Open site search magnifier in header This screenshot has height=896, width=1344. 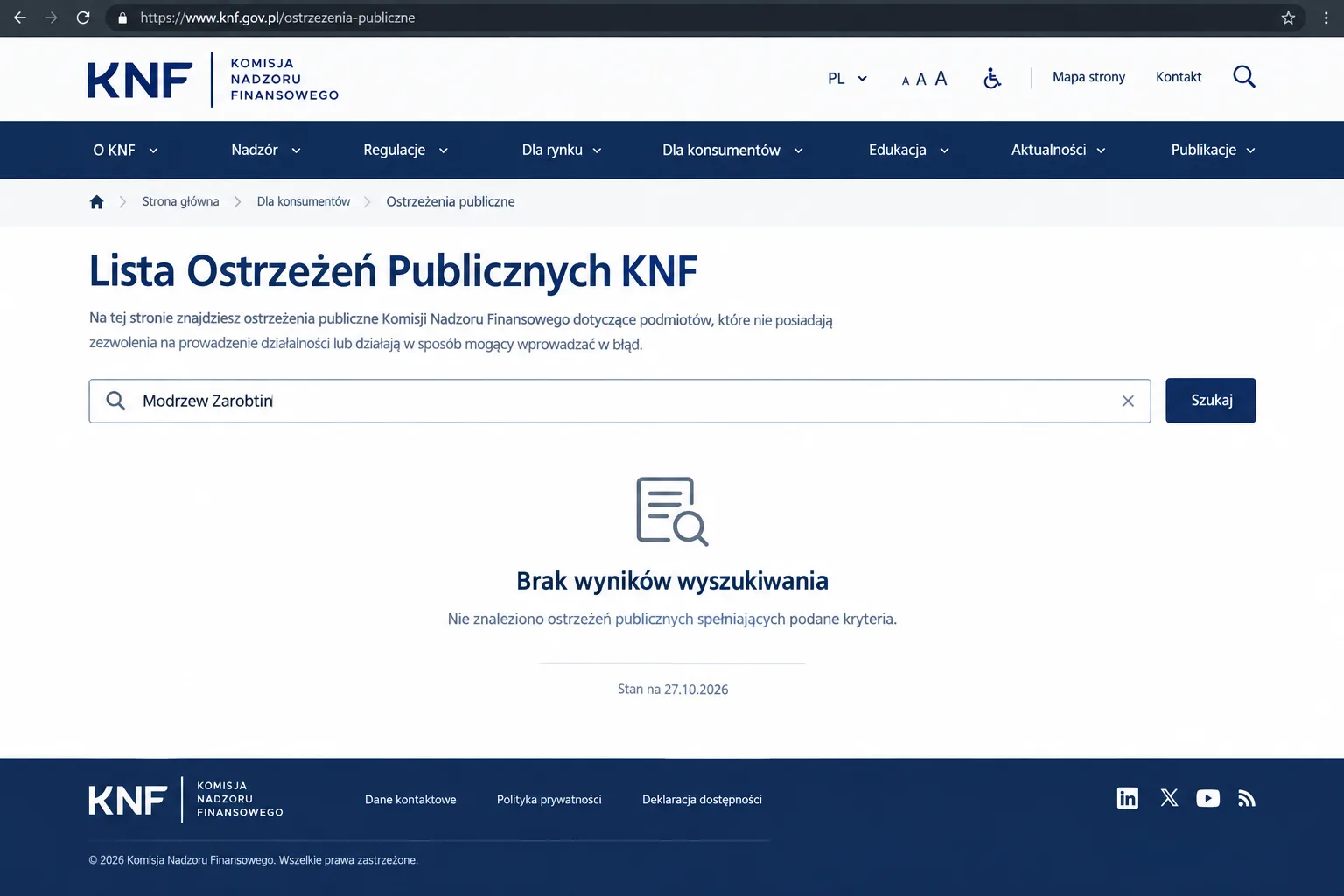click(x=1243, y=77)
